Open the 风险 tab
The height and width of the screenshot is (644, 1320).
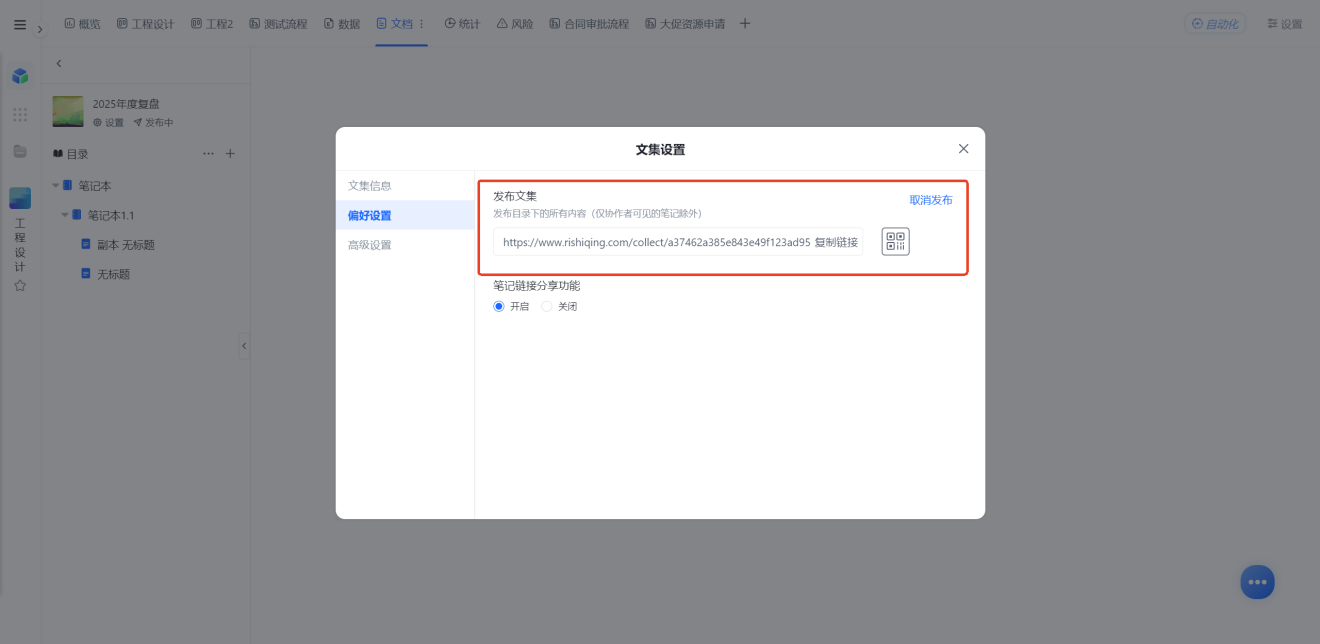[515, 23]
